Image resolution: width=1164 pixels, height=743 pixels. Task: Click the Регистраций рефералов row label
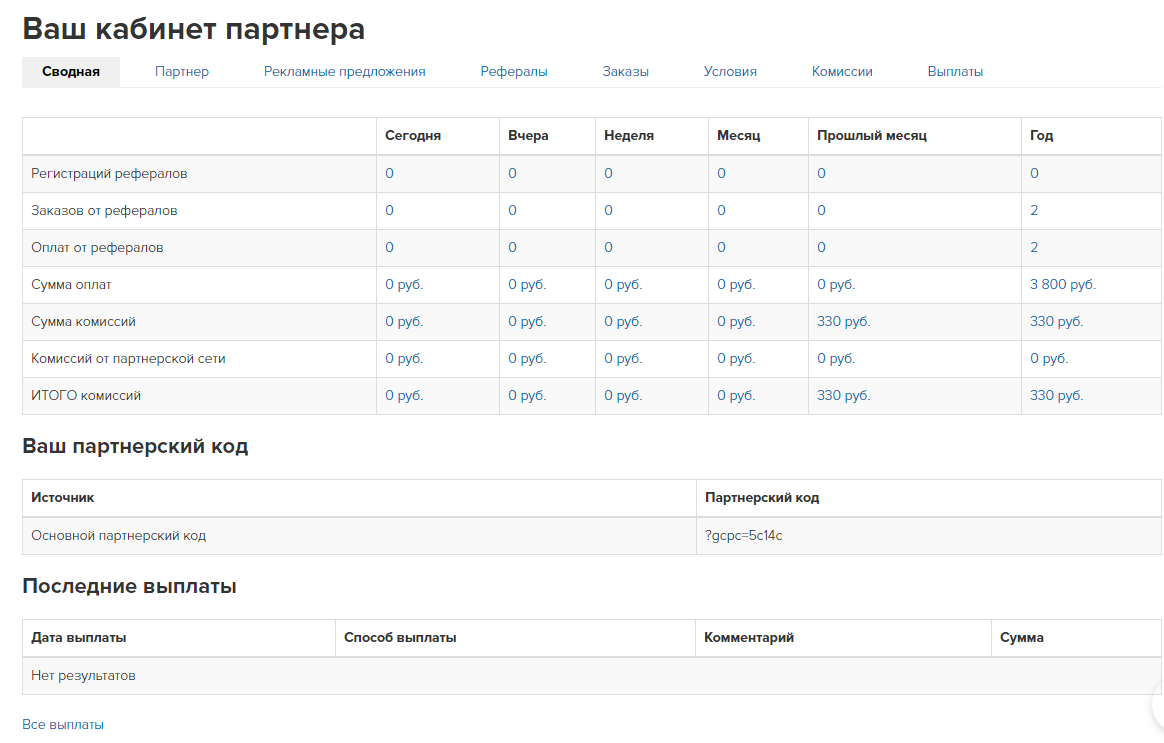coord(109,173)
